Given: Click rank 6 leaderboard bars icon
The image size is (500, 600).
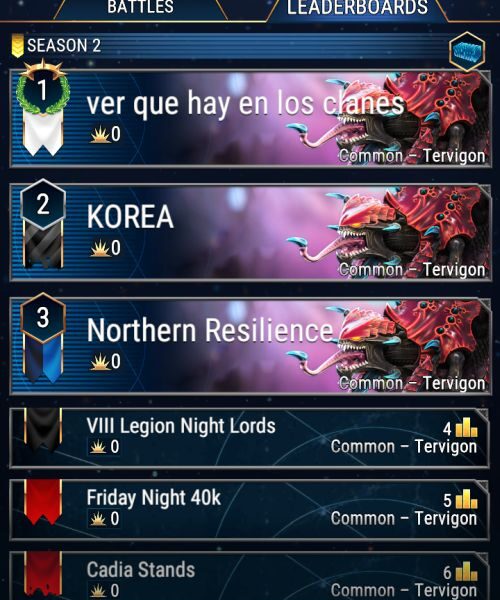Looking at the screenshot, I should pyautogui.click(x=466, y=571).
